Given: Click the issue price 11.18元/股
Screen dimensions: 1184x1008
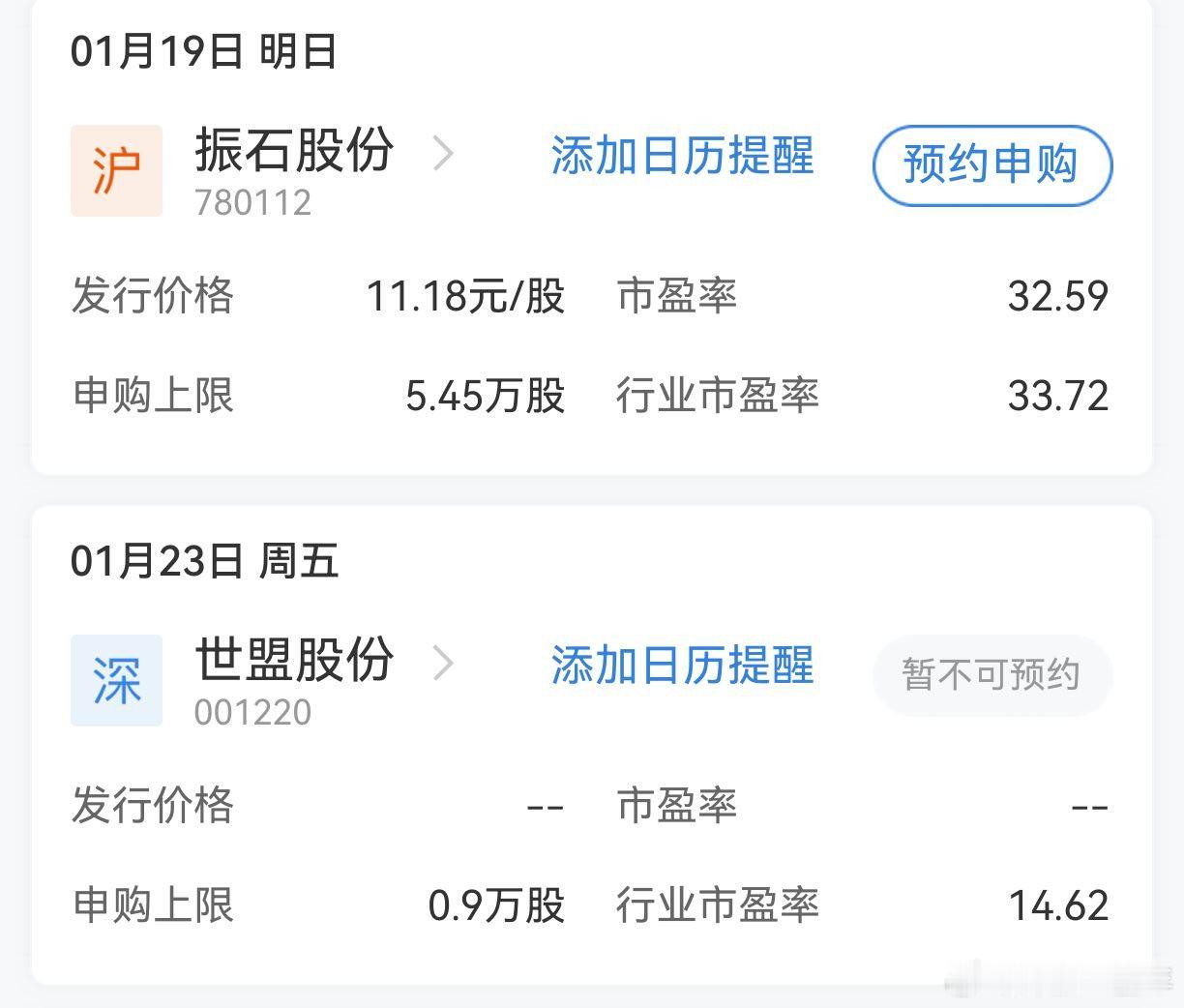Looking at the screenshot, I should click(467, 298).
